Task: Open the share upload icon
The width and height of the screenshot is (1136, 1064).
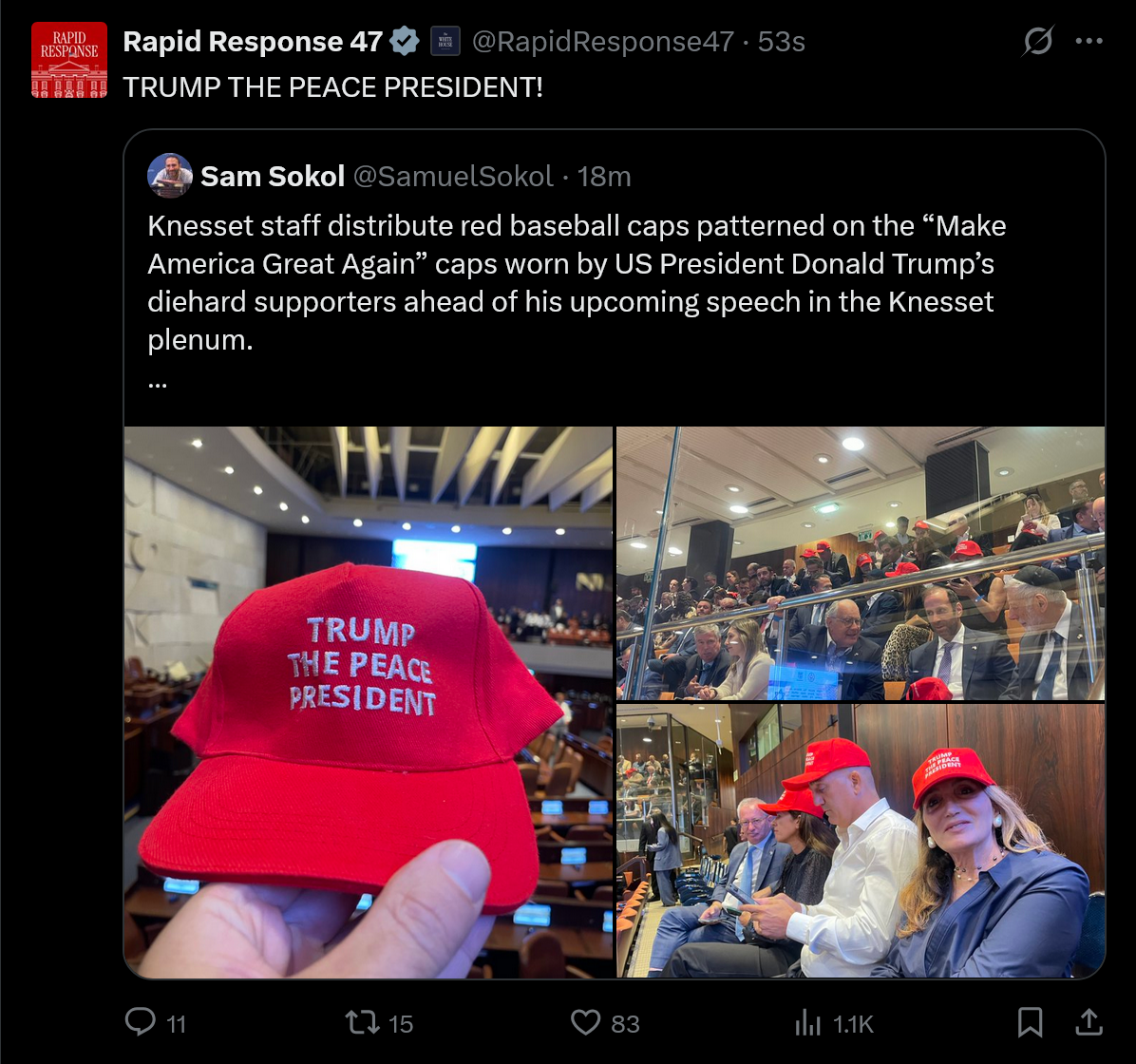Action: 1089,1022
